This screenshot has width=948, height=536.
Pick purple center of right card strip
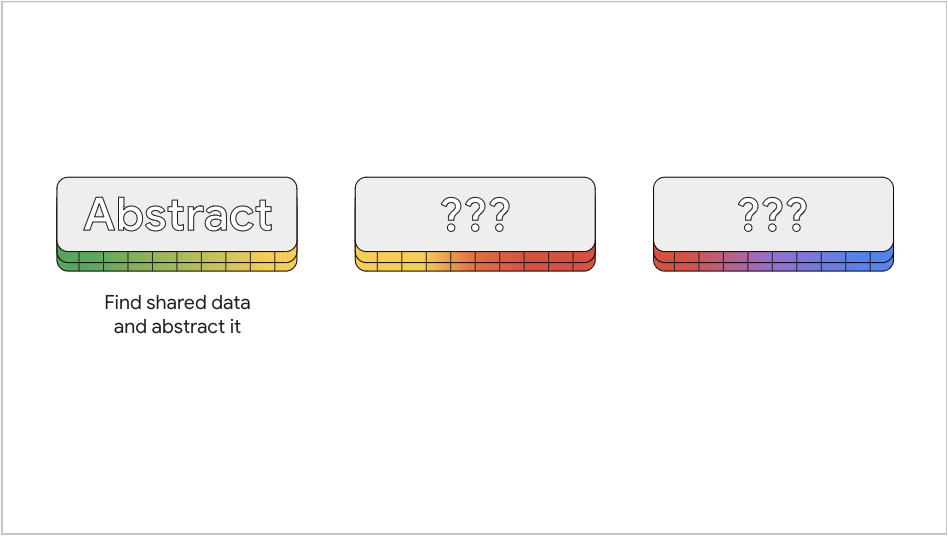pyautogui.click(x=773, y=260)
